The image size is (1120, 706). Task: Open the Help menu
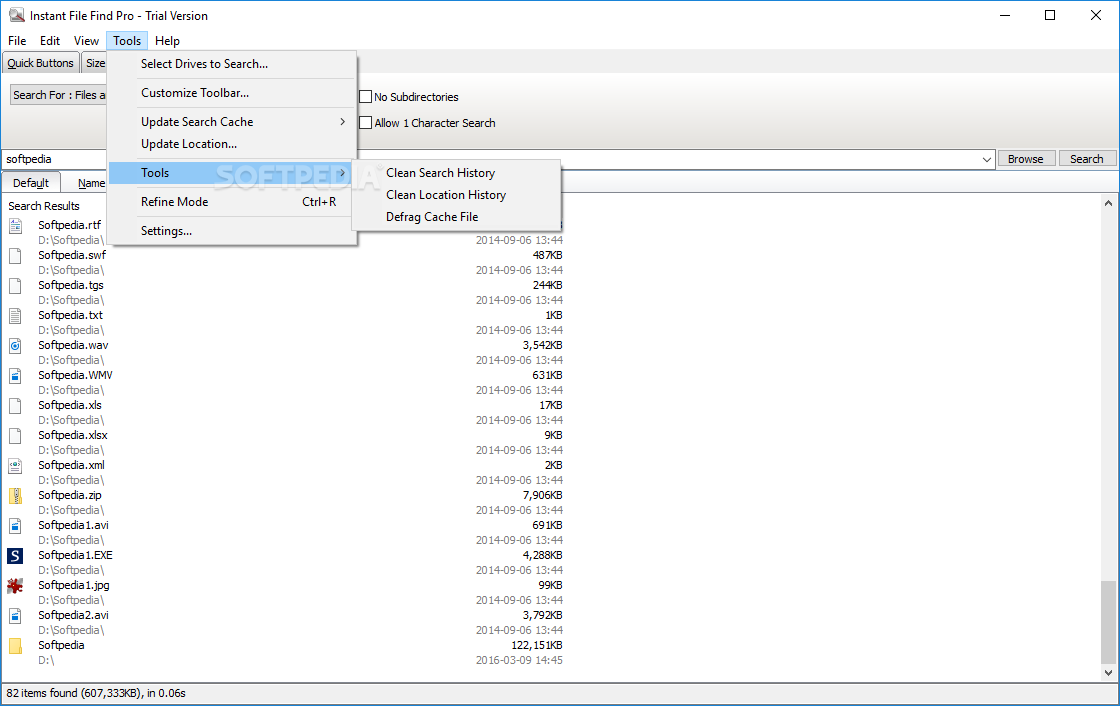pyautogui.click(x=167, y=41)
